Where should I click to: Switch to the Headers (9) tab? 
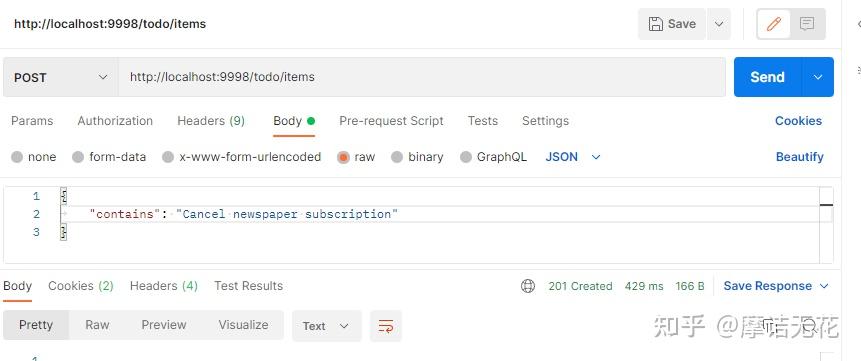click(x=211, y=121)
